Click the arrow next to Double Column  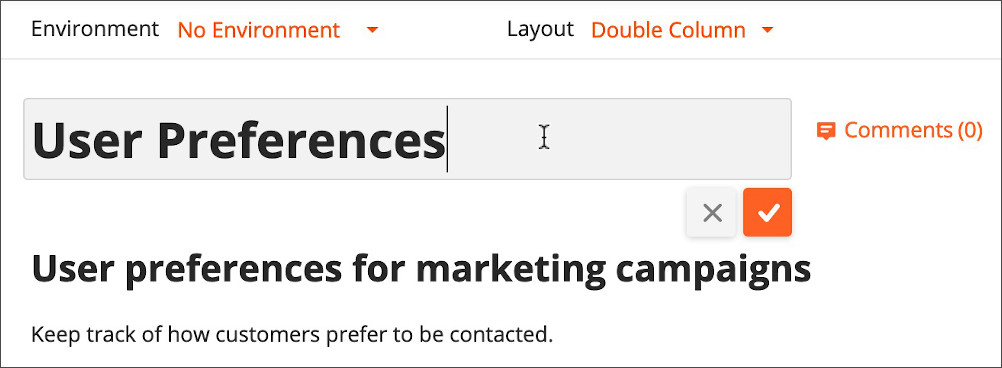point(767,30)
